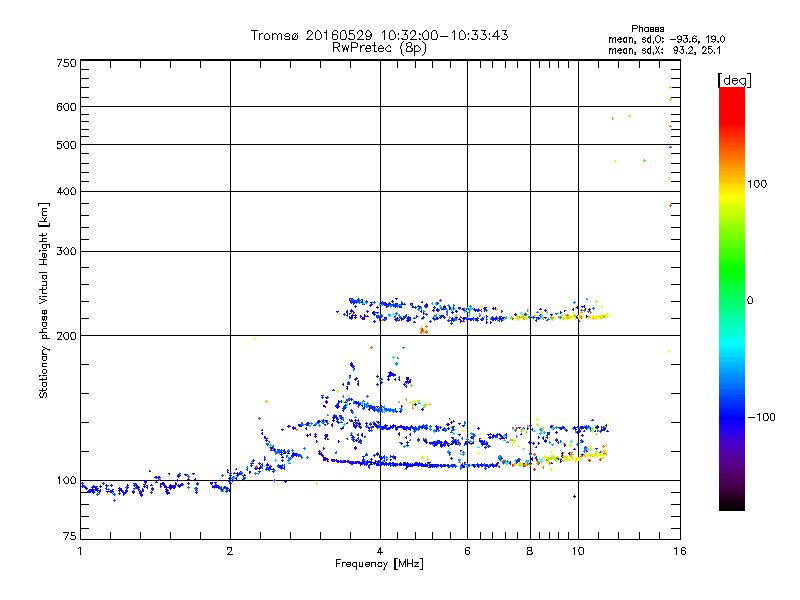Image resolution: width=800 pixels, height=600 pixels.
Task: Click the x-axis tick label "10"
Action: (x=578, y=551)
